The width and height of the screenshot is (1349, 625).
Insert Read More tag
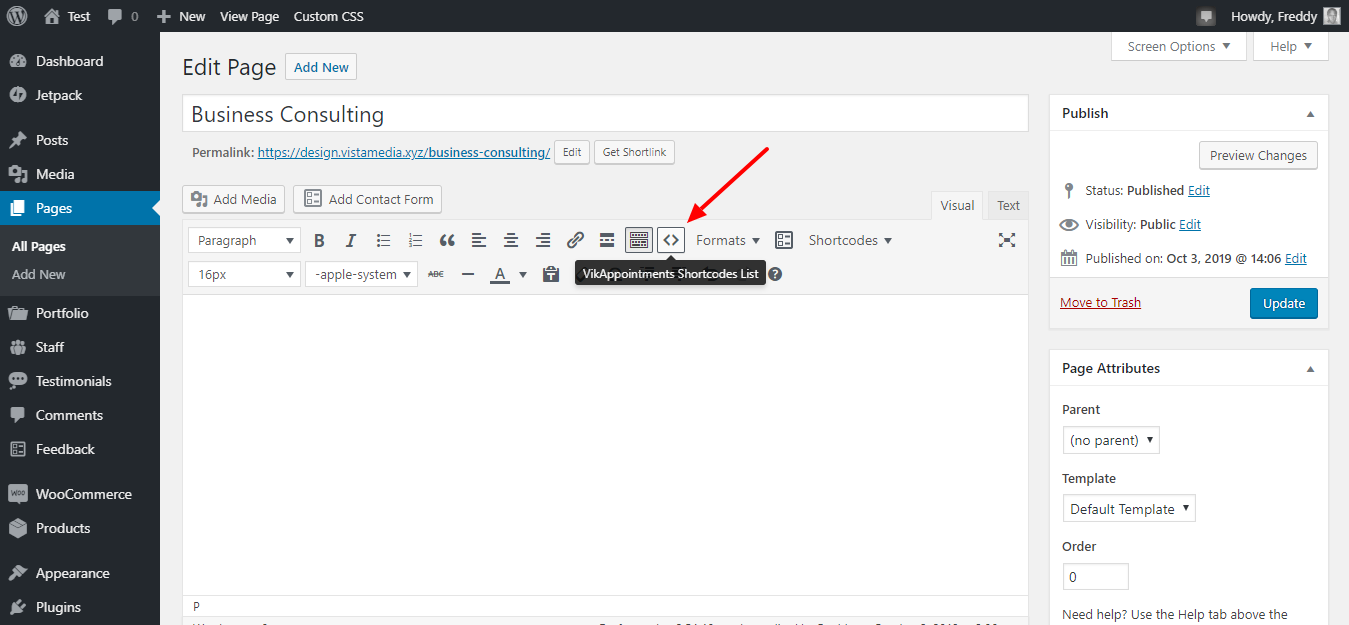[x=607, y=240]
